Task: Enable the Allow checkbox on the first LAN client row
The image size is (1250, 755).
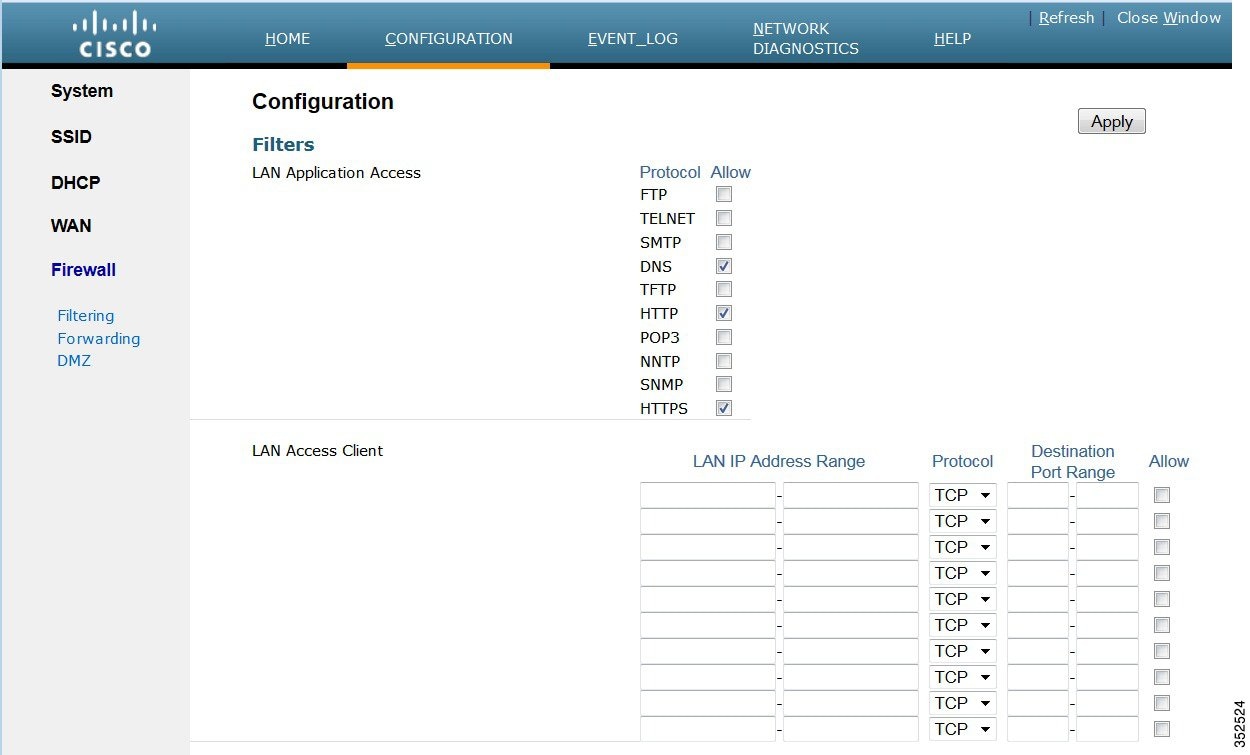Action: point(1161,494)
